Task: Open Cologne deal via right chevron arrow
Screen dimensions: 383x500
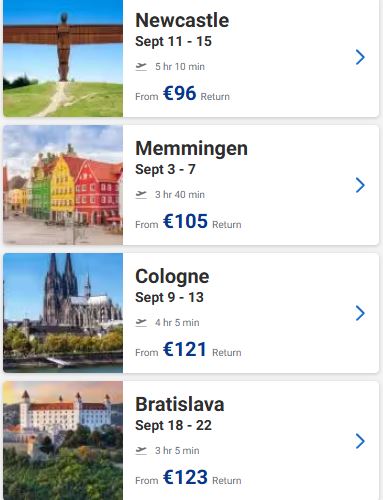Action: (x=360, y=313)
